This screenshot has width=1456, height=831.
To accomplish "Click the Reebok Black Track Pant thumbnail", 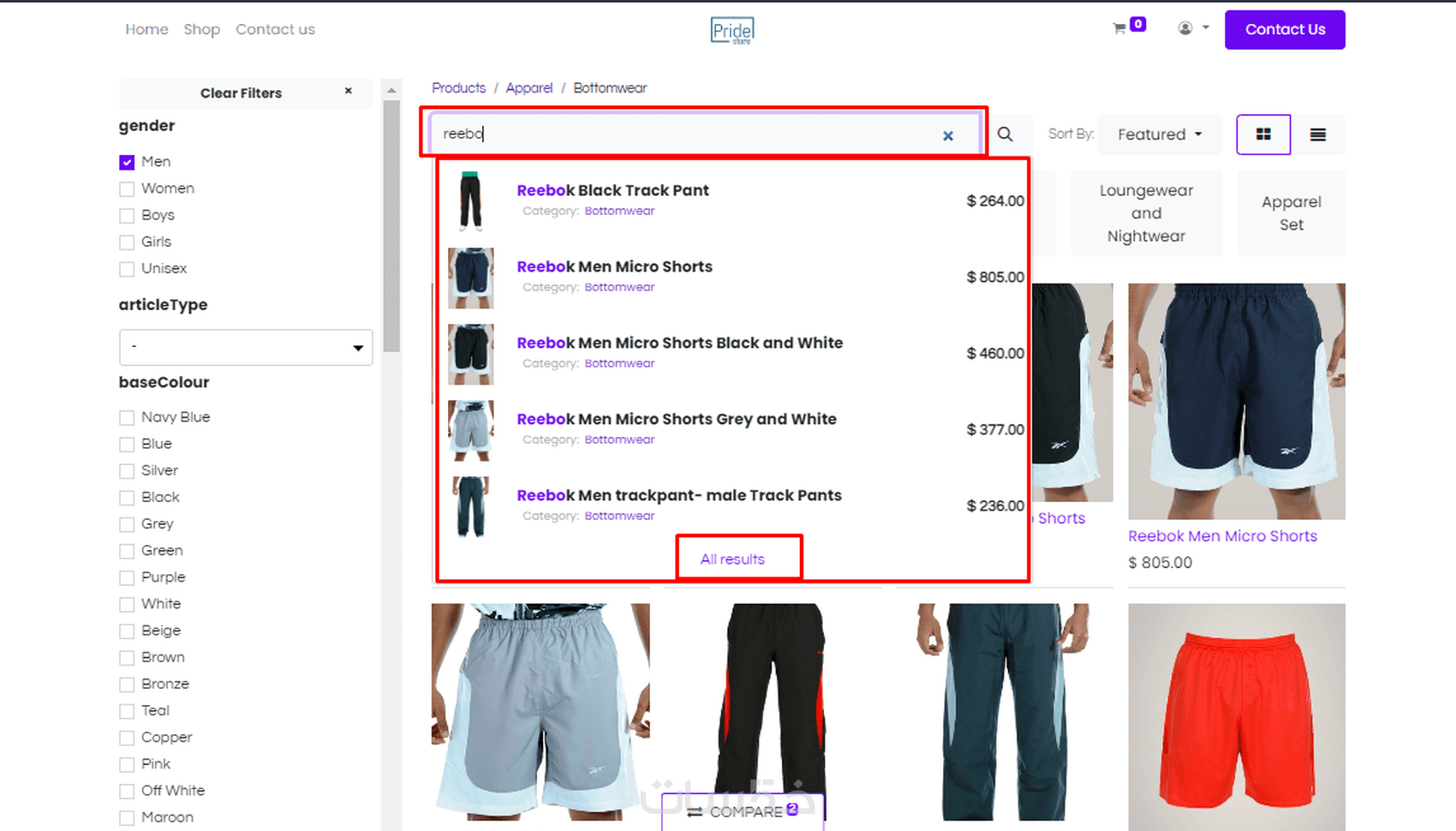I will [x=470, y=201].
